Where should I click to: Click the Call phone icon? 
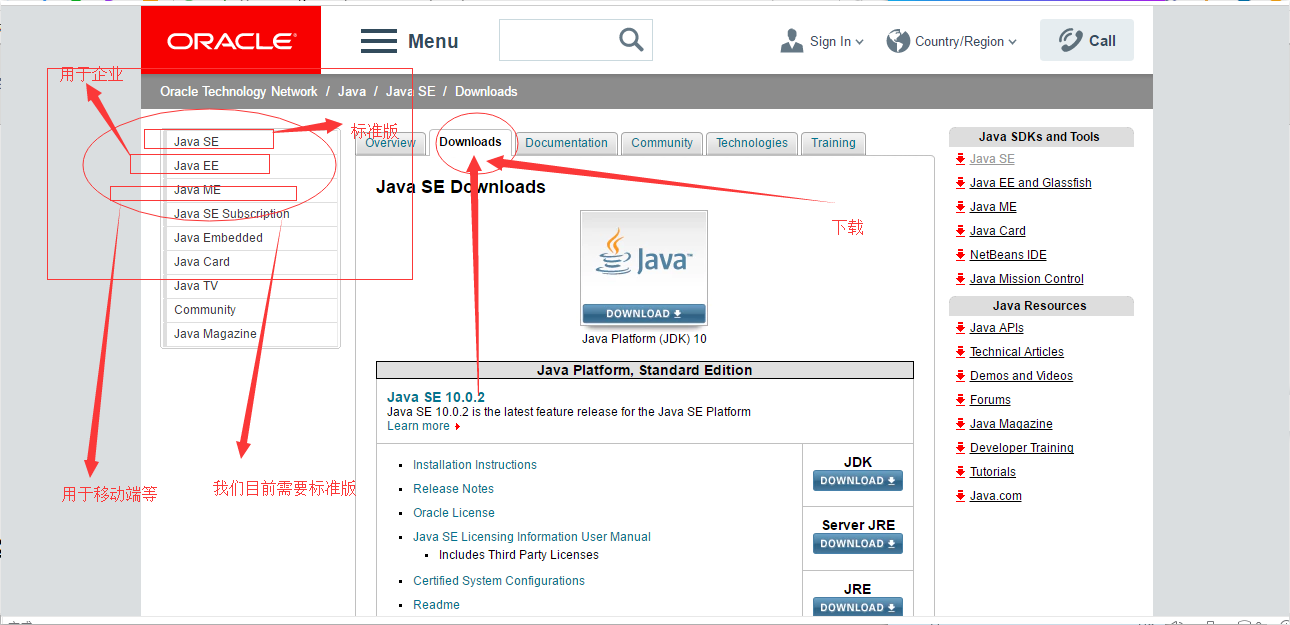pyautogui.click(x=1070, y=41)
